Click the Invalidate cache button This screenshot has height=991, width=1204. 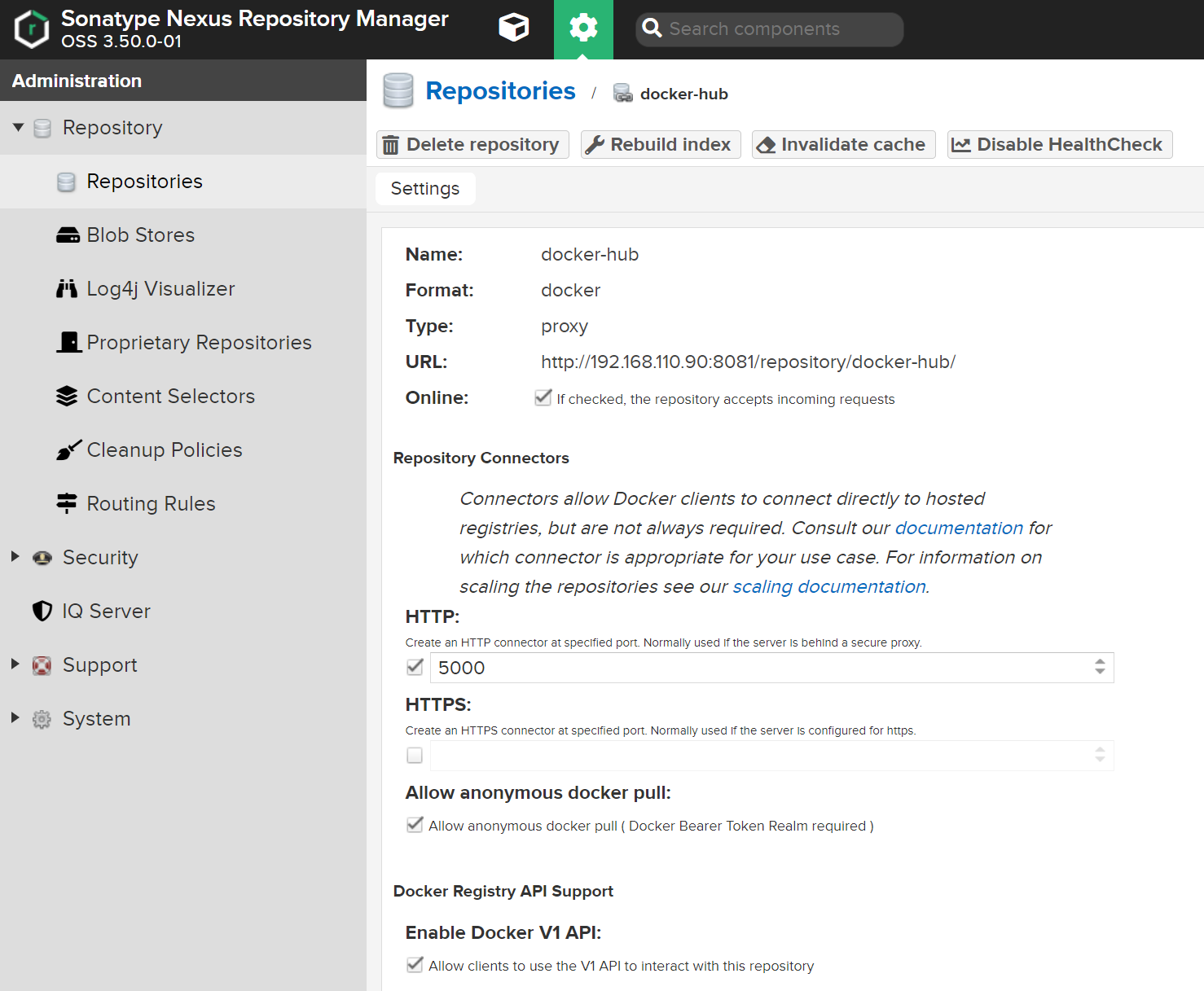843,145
